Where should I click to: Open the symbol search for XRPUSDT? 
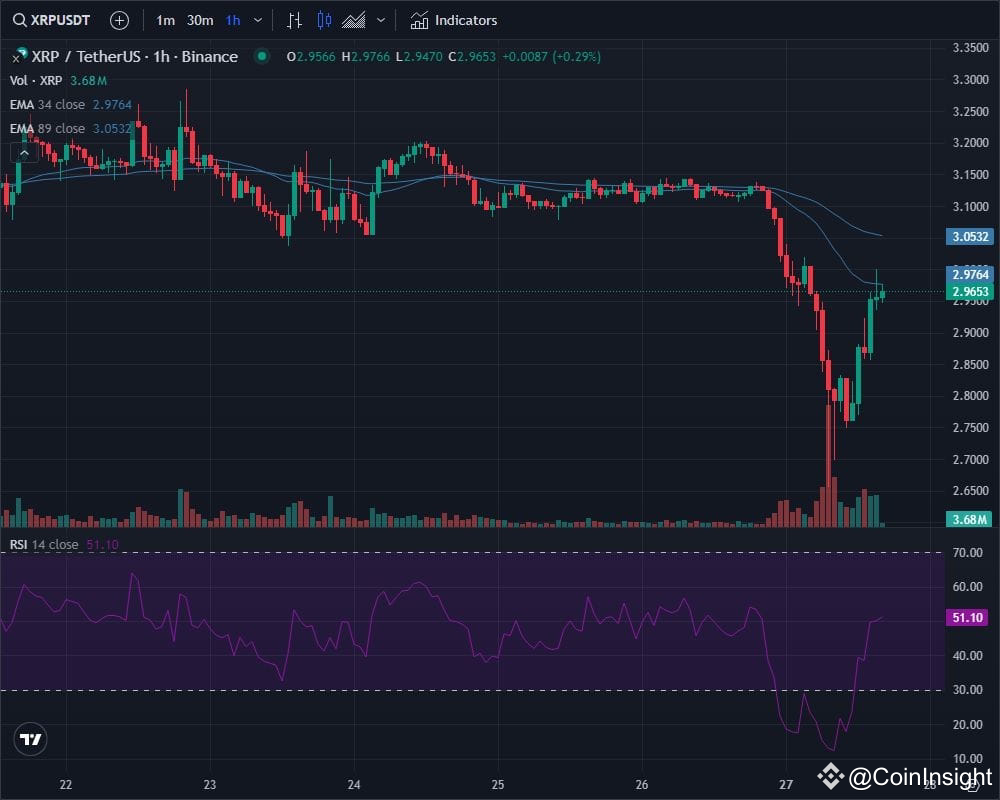click(55, 19)
